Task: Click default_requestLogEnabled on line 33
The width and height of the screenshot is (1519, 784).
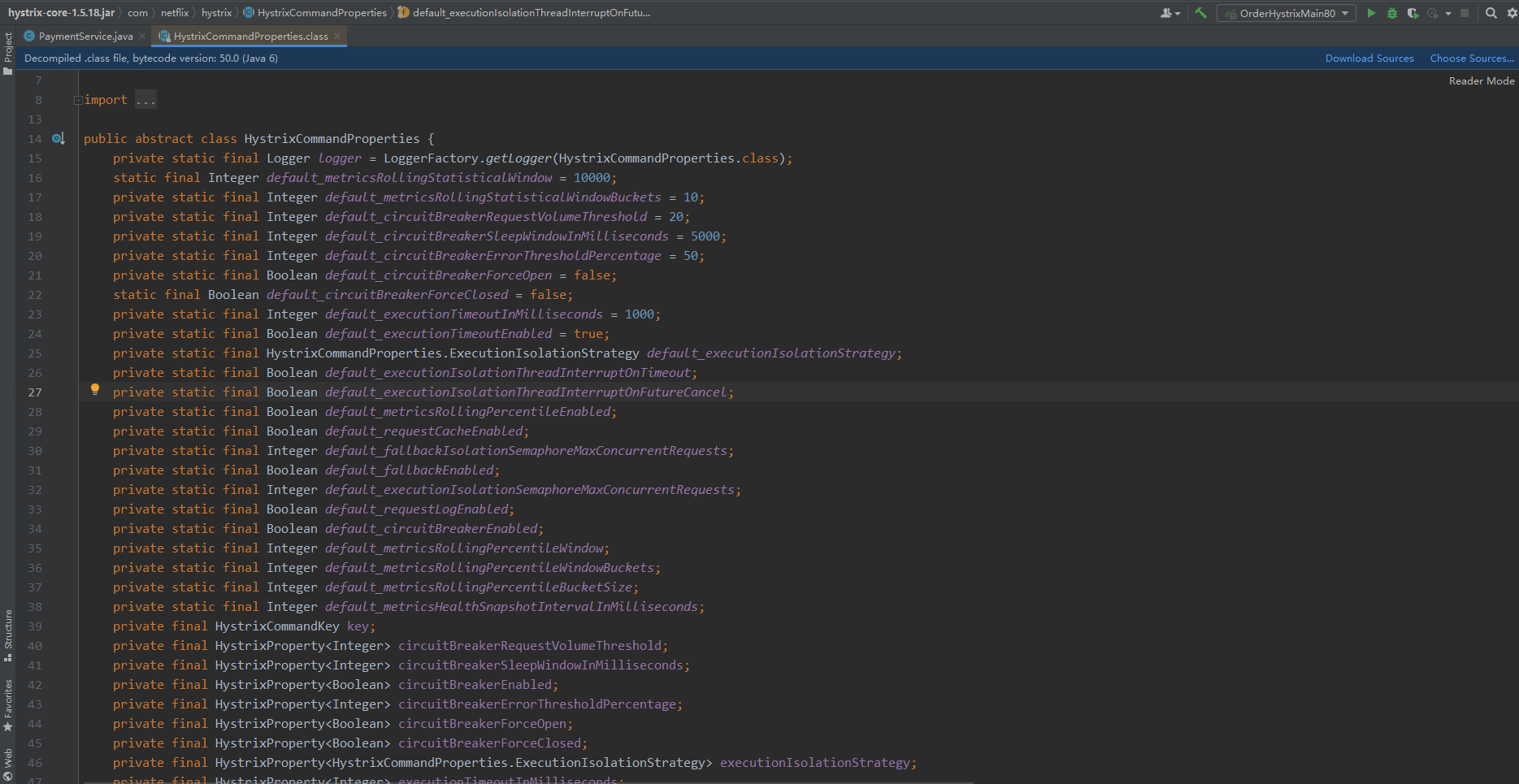Action: click(417, 509)
